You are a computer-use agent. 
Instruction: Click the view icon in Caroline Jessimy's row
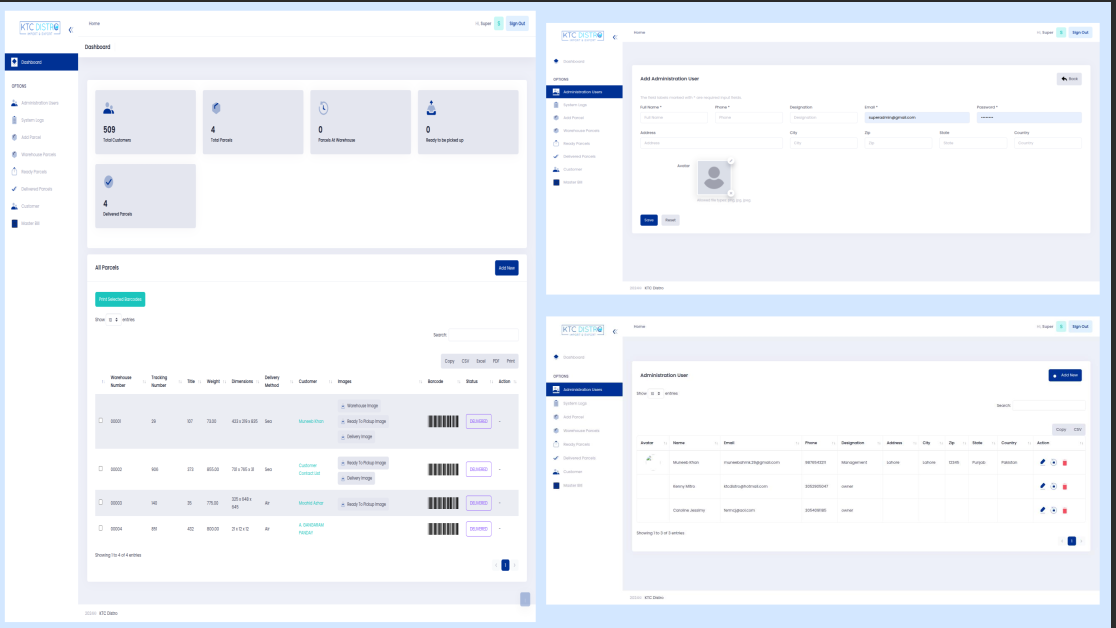pyautogui.click(x=1053, y=510)
